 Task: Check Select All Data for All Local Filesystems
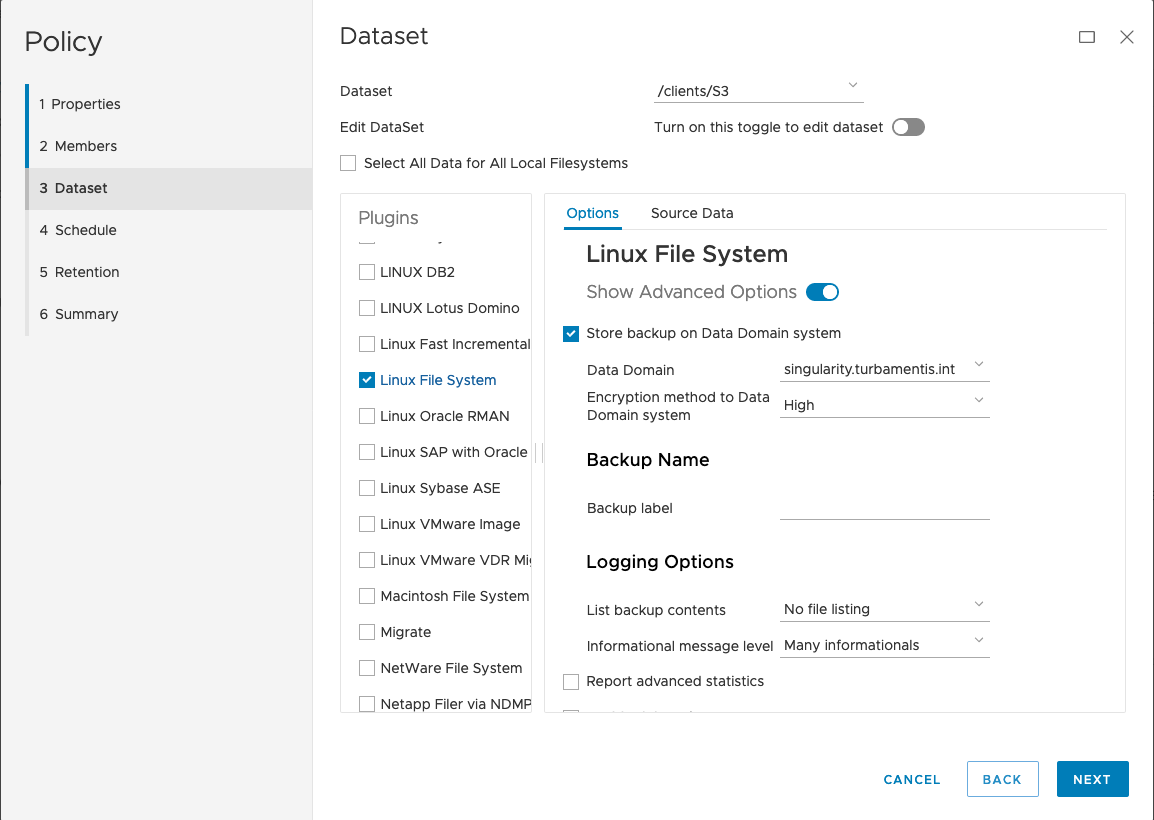[x=347, y=162]
